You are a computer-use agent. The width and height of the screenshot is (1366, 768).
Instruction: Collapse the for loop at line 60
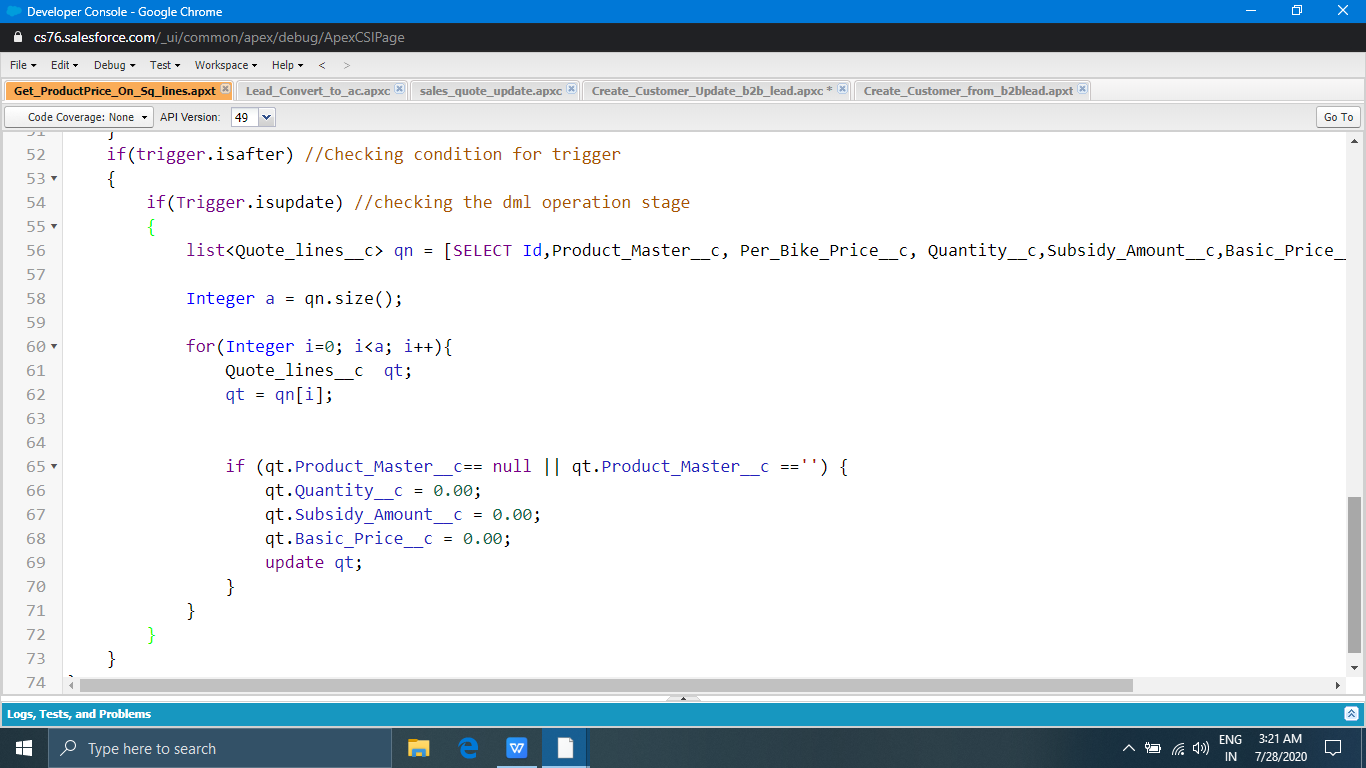point(53,347)
